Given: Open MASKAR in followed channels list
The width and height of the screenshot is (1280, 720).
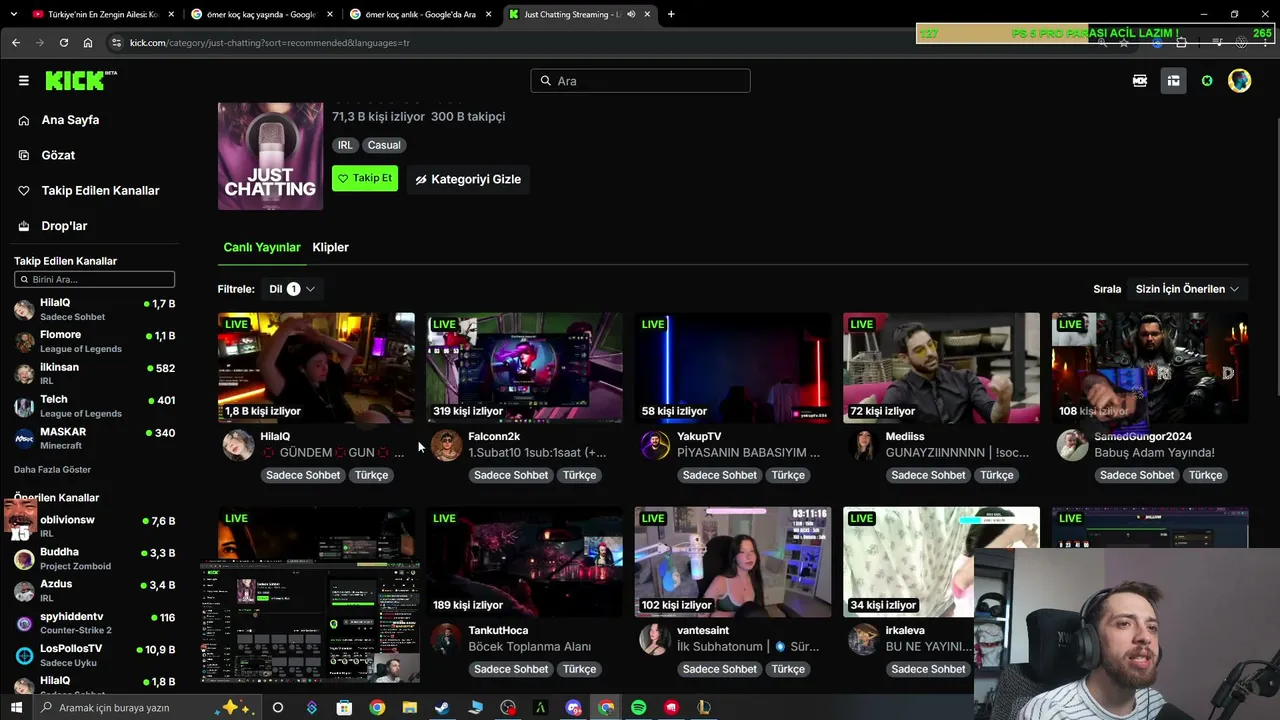Looking at the screenshot, I should tap(95, 438).
